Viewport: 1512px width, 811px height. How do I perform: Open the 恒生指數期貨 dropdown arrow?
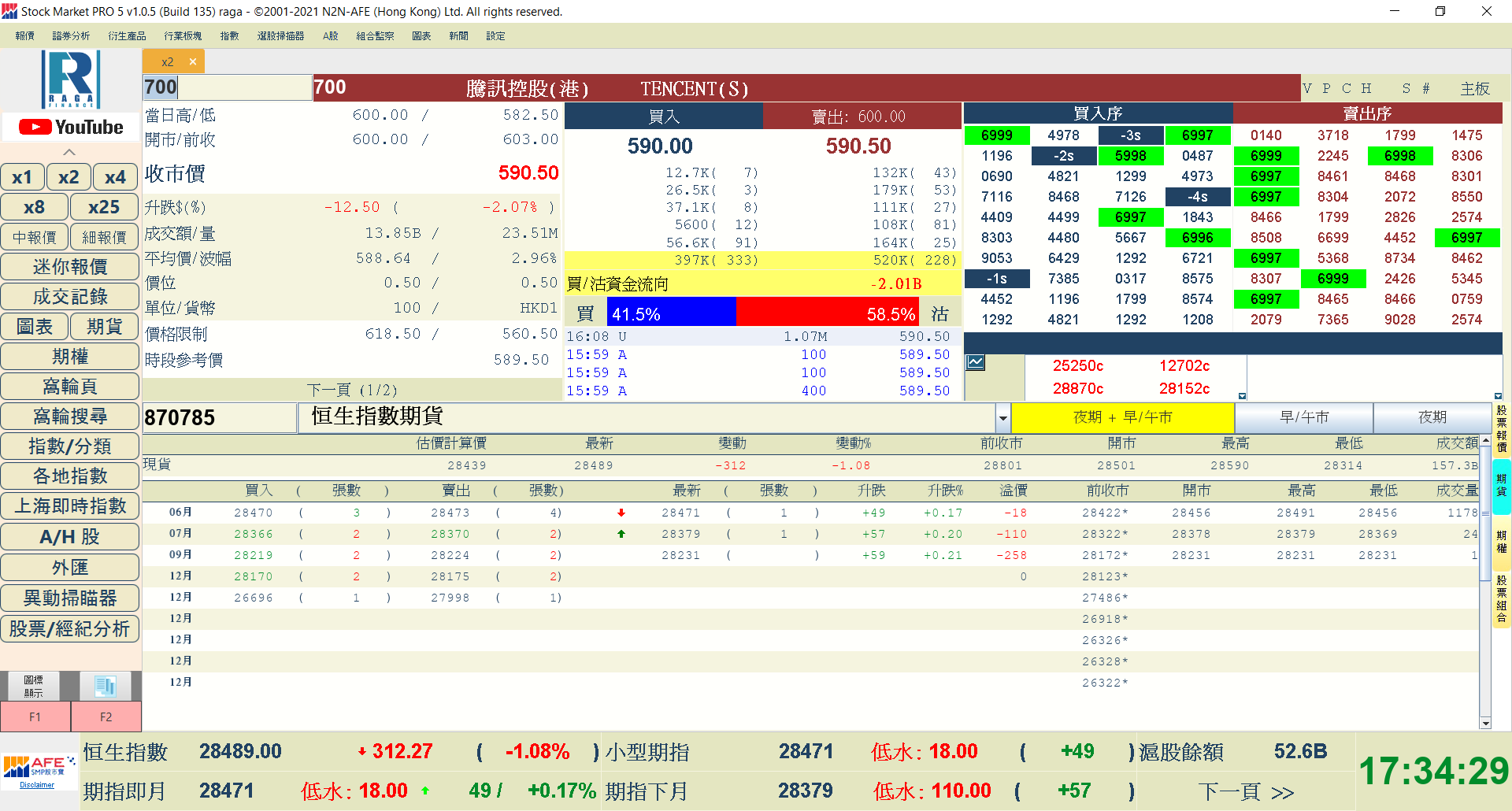pyautogui.click(x=1003, y=418)
